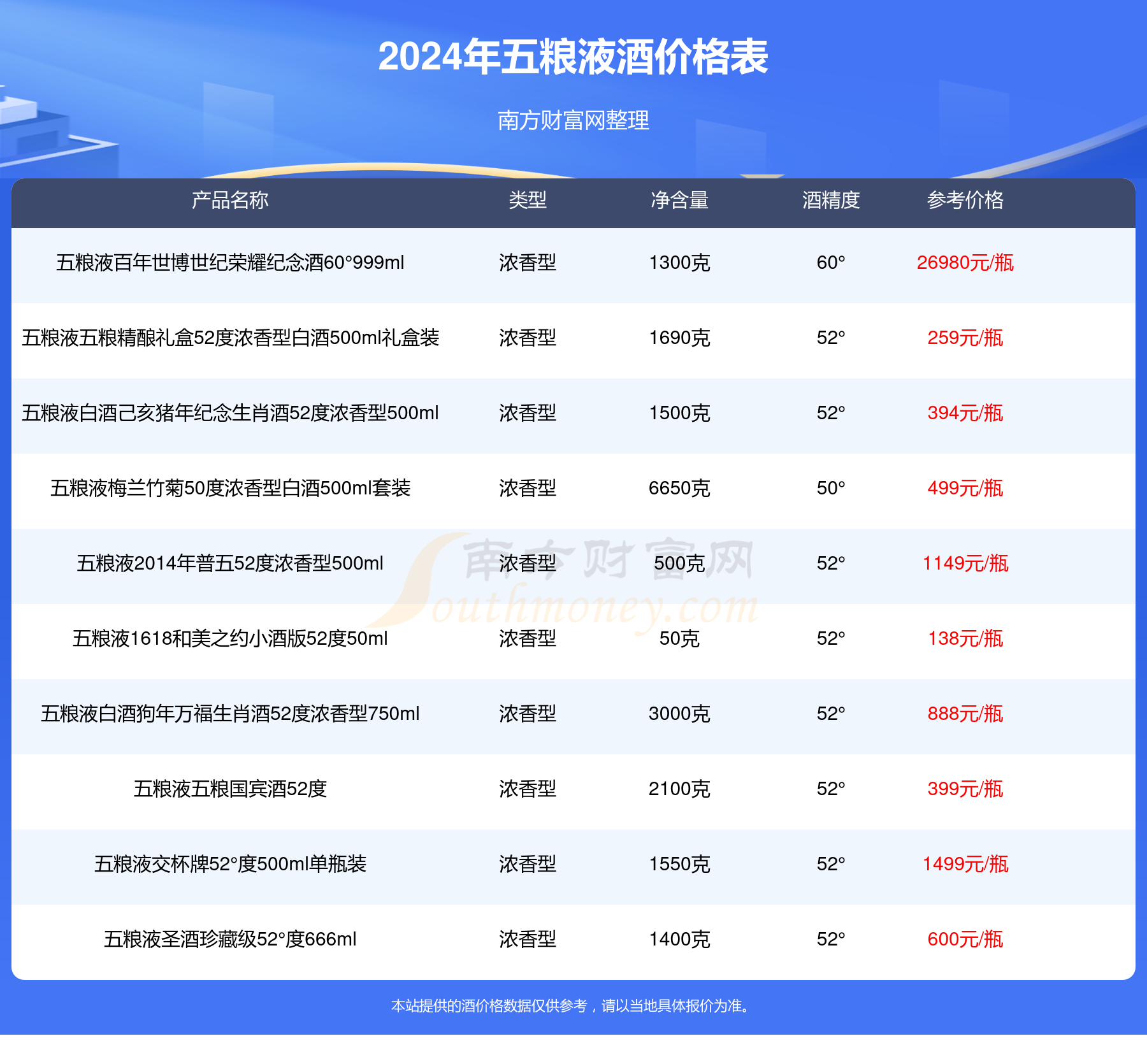Click net content 50克
The image size is (1147, 1064).
click(679, 638)
